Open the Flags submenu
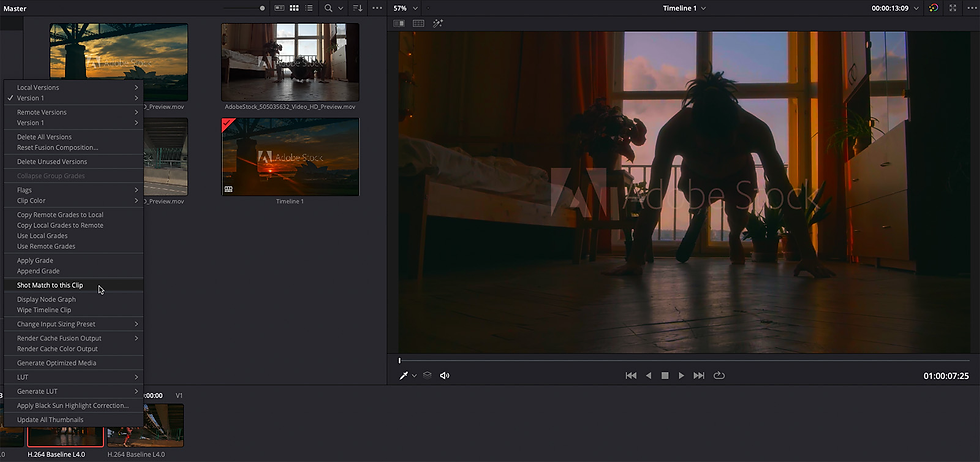 (74, 190)
